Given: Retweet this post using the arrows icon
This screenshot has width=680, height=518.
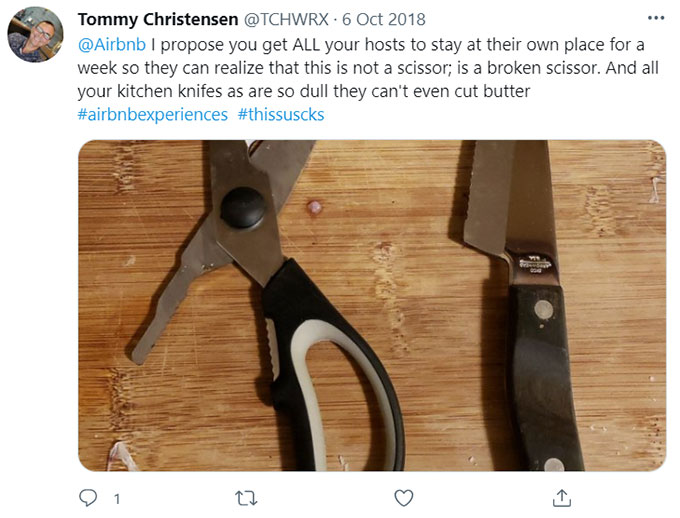Looking at the screenshot, I should coord(246,498).
